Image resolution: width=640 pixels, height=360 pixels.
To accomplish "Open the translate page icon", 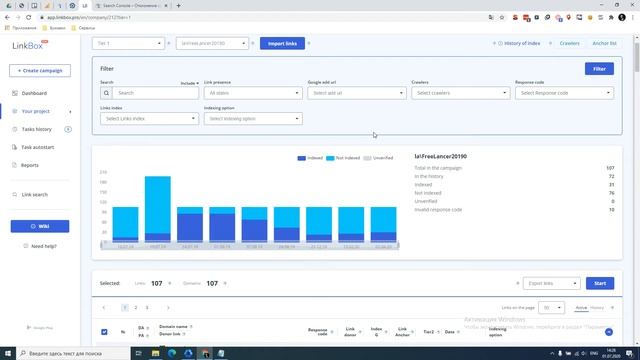I will pos(491,18).
